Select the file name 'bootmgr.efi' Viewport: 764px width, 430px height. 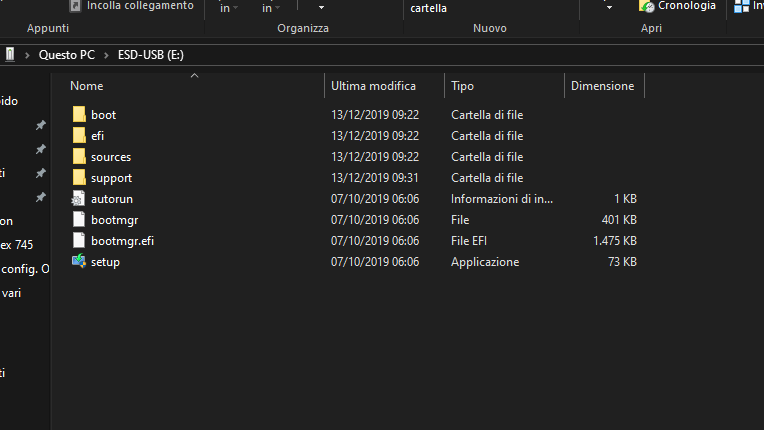coord(122,241)
